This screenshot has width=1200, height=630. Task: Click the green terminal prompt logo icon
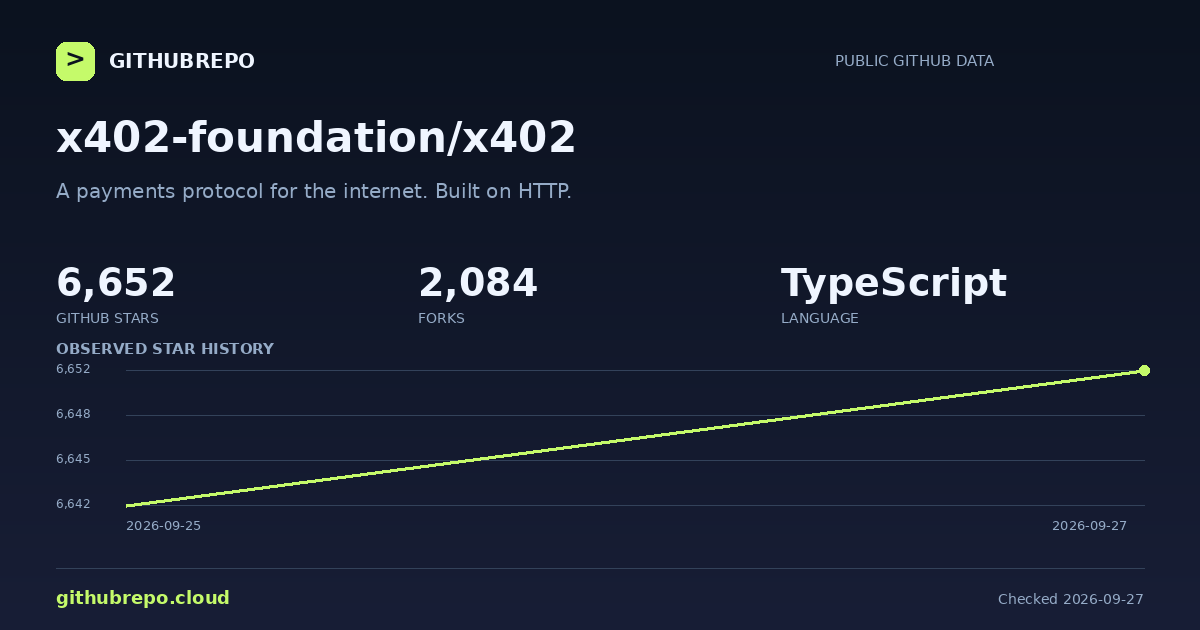[x=75, y=61]
